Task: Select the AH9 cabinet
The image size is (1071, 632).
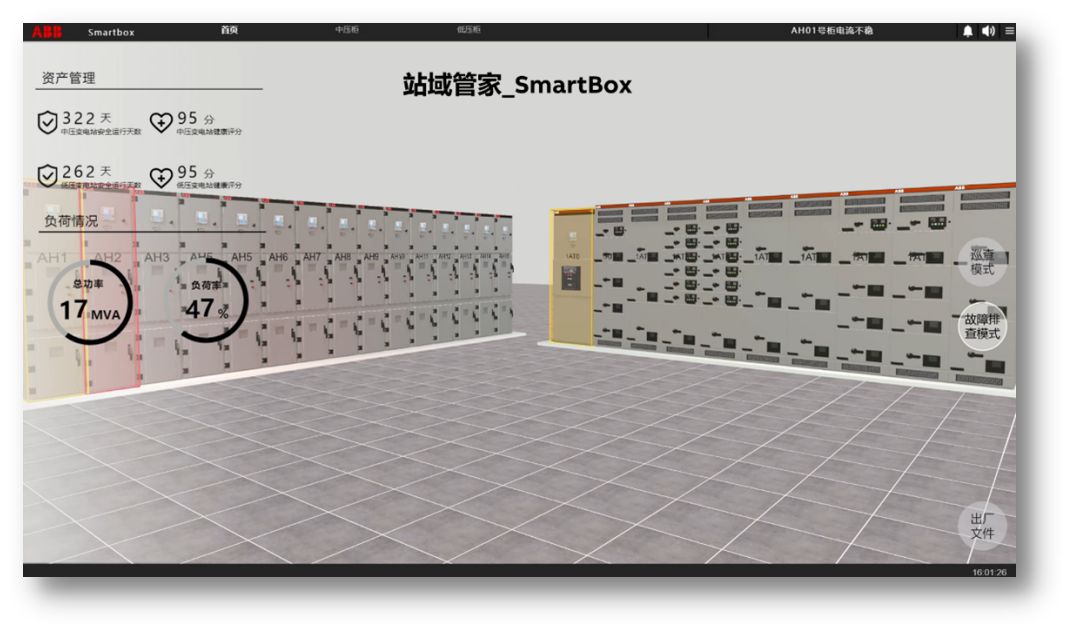Action: point(371,277)
